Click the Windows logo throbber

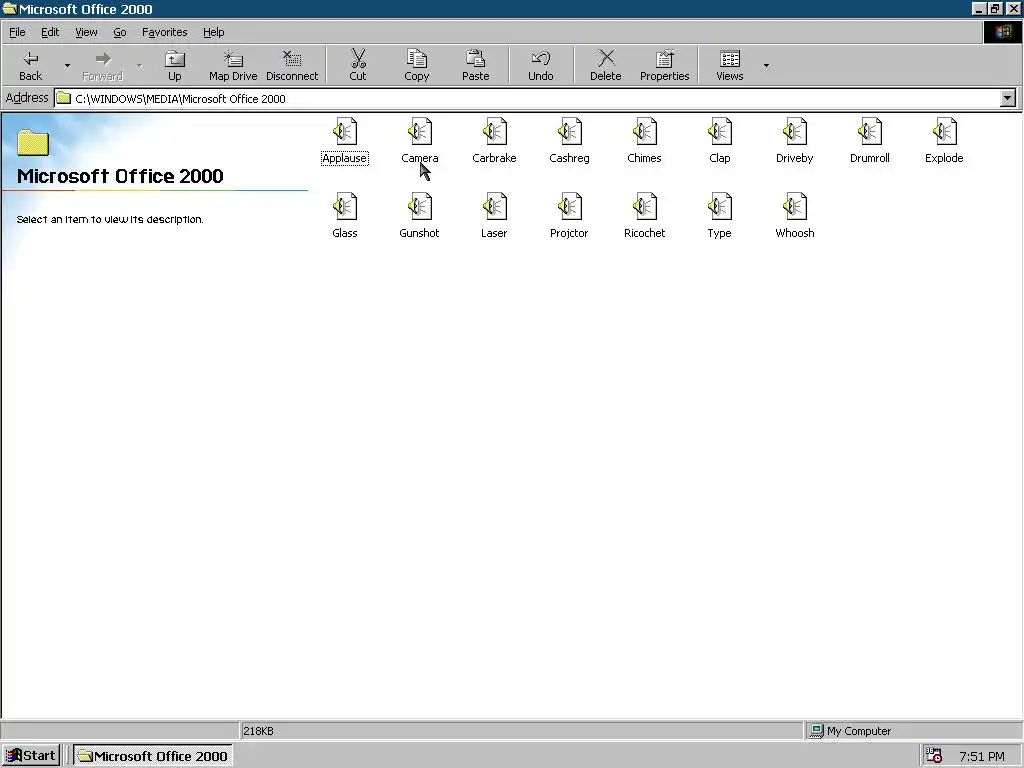click(1002, 32)
